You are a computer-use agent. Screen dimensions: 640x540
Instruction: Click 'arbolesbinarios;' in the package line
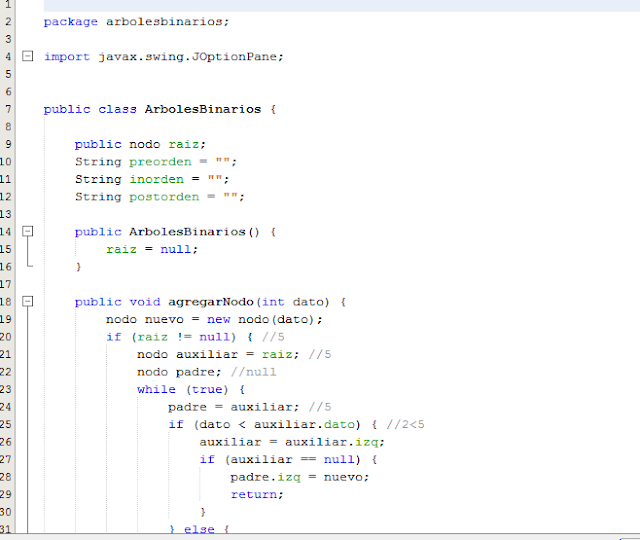[168, 21]
